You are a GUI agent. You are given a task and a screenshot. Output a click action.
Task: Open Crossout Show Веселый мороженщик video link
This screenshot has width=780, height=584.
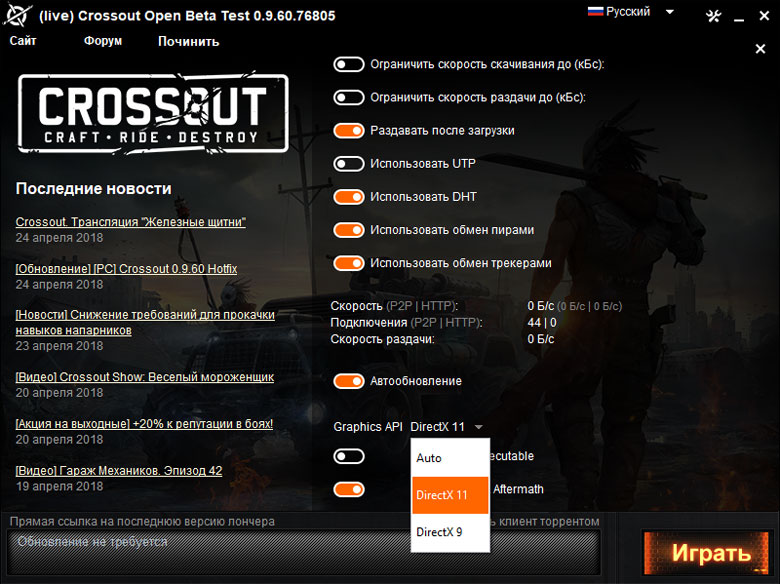pos(145,377)
